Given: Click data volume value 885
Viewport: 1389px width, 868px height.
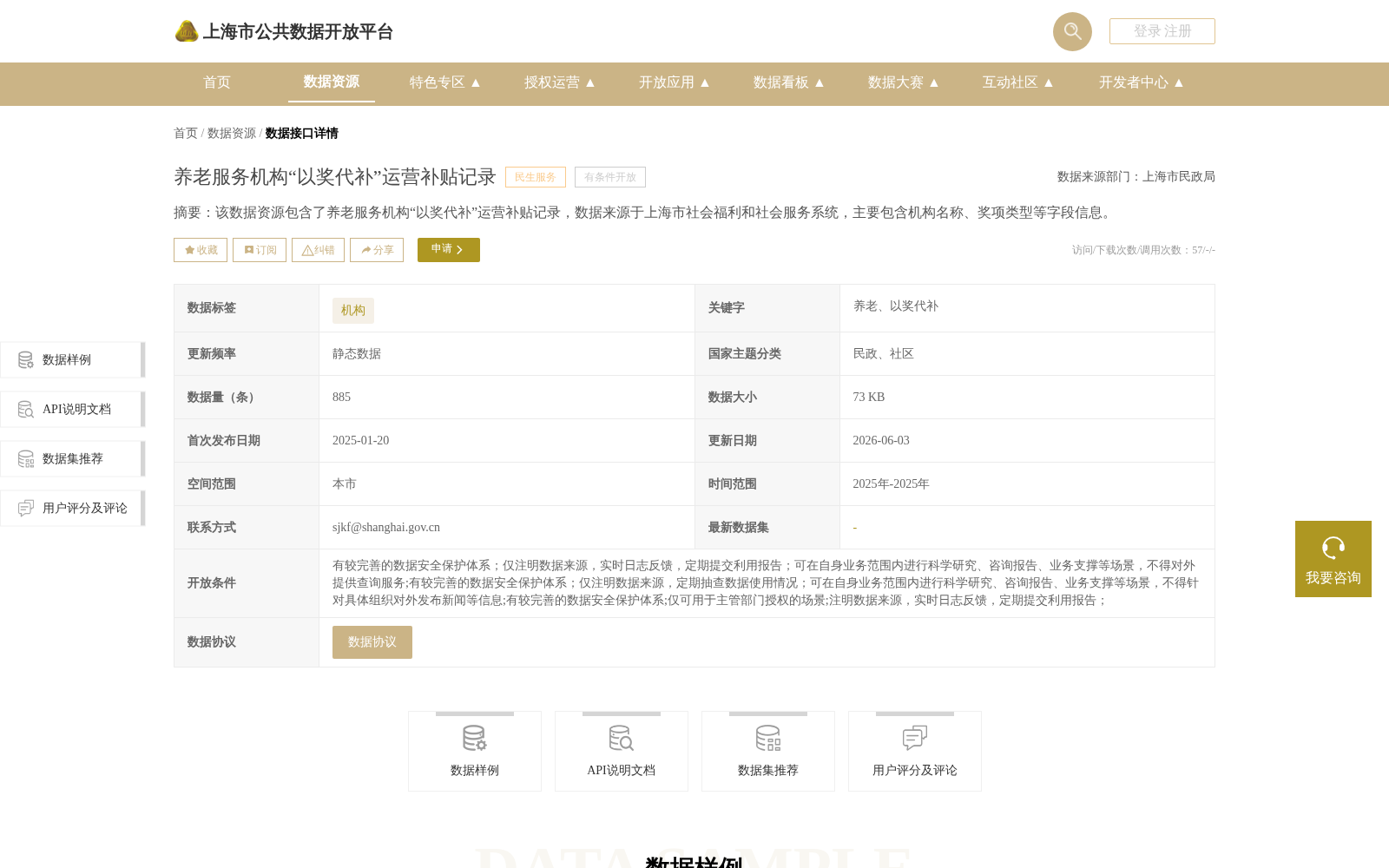Looking at the screenshot, I should click(x=342, y=398).
